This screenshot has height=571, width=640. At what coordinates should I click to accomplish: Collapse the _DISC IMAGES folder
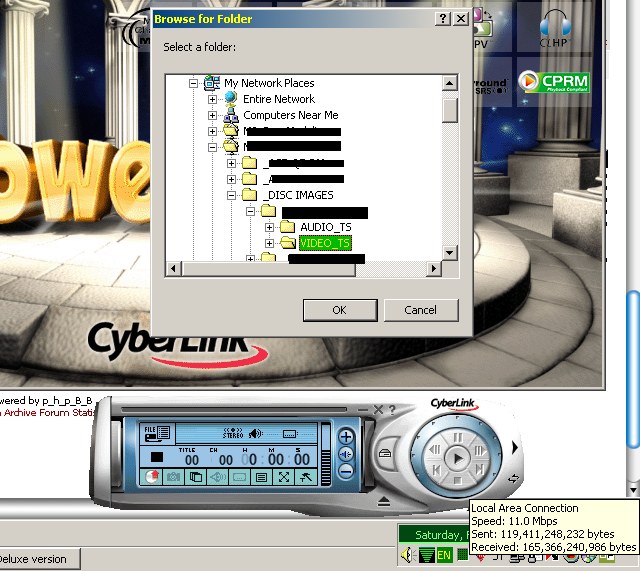(x=231, y=196)
